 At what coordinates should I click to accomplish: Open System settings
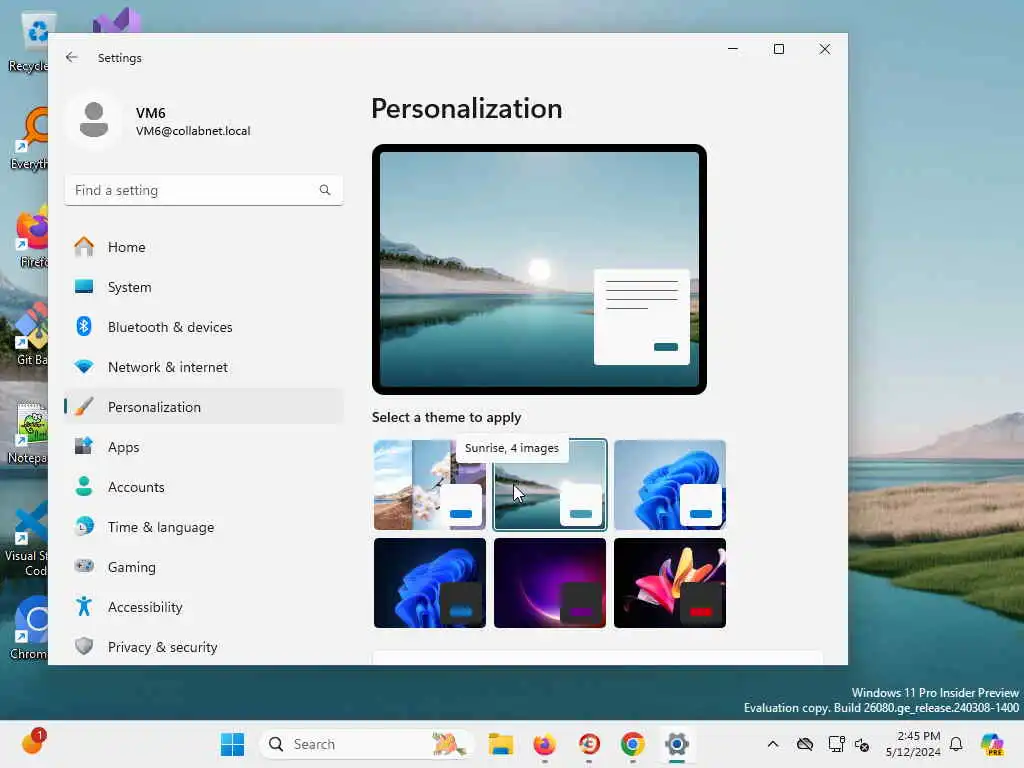(204, 287)
